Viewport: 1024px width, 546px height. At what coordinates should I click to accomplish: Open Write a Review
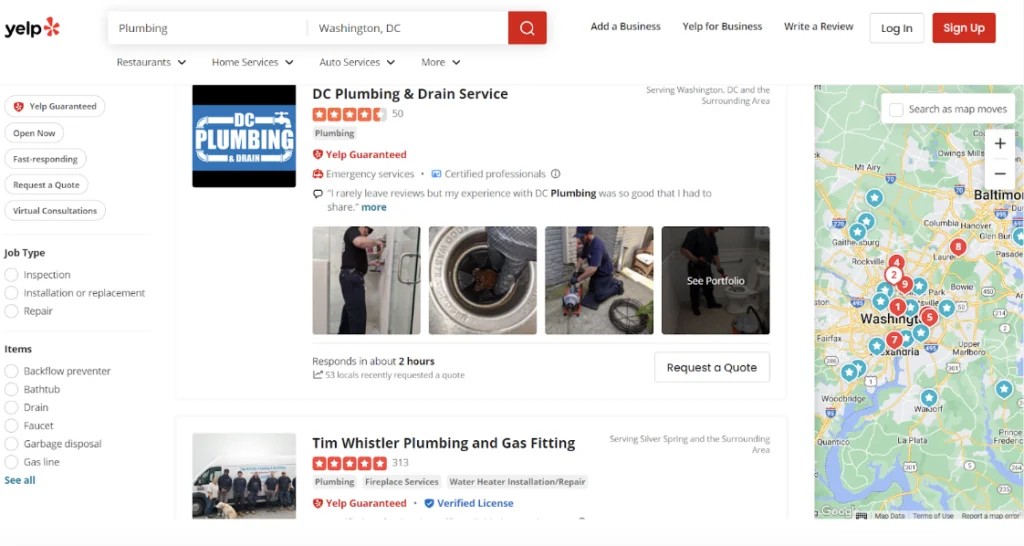point(818,26)
